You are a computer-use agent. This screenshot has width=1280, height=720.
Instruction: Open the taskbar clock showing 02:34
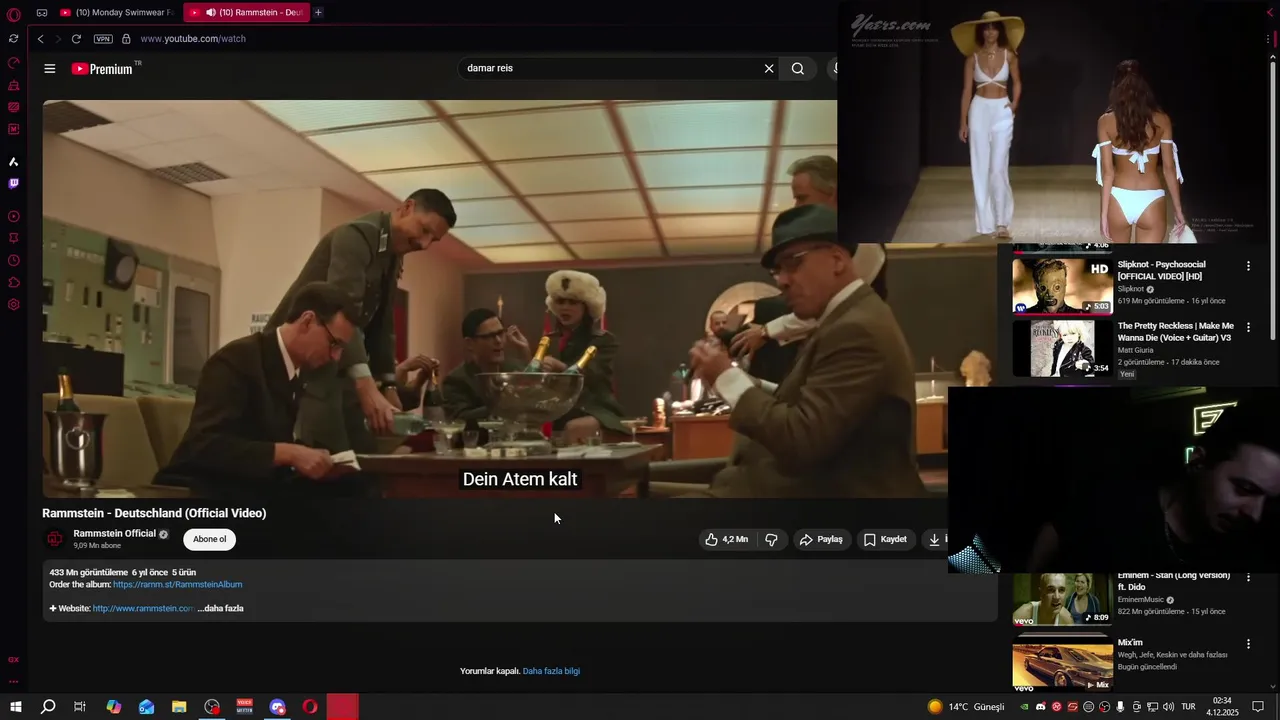coord(1223,706)
